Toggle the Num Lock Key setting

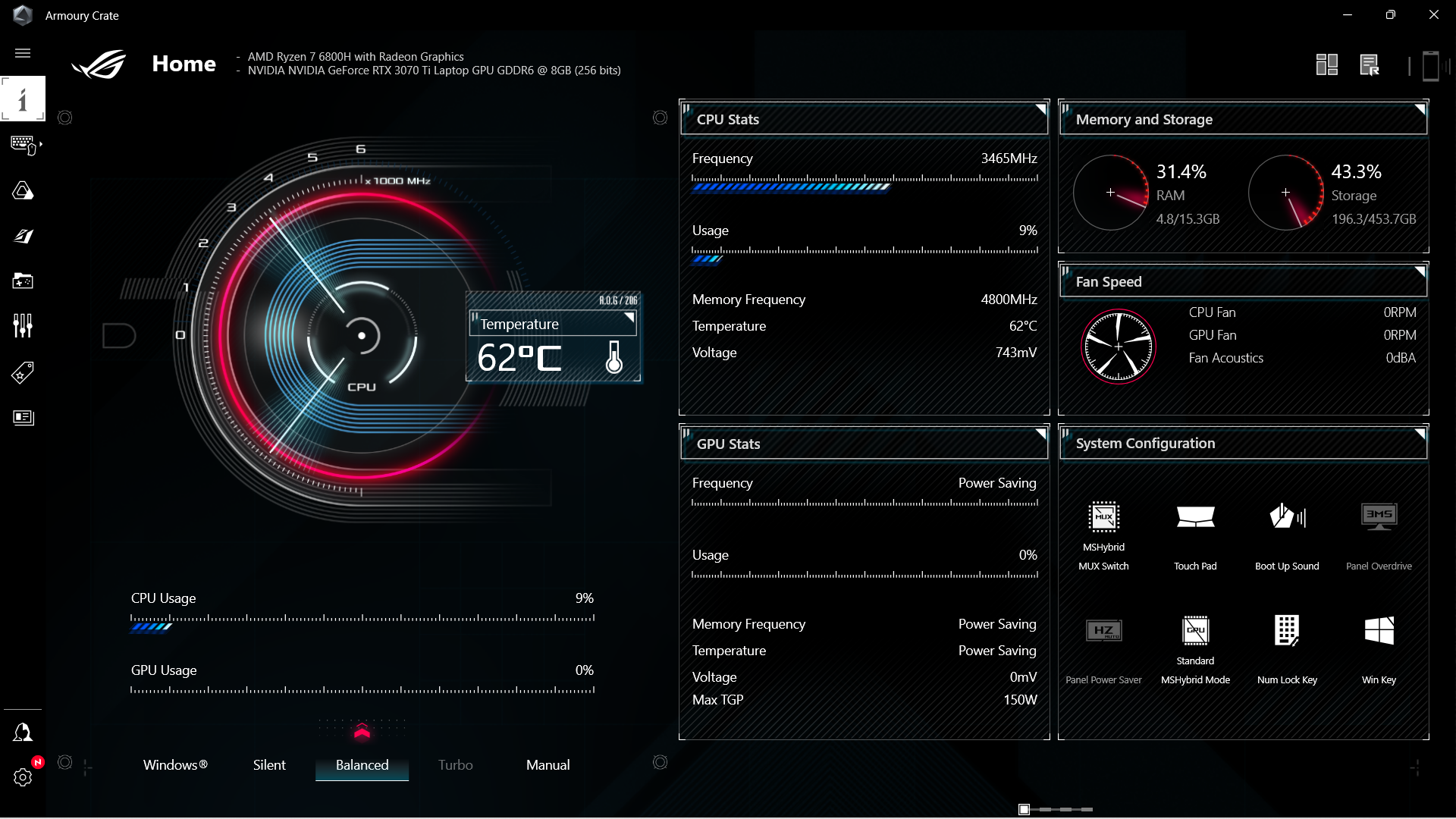click(x=1287, y=631)
